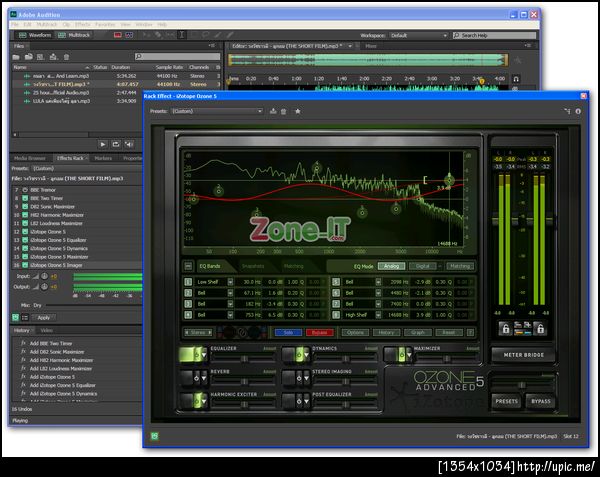Click the right lock icon under Ozone meters
This screenshot has width=600, height=477.
pyautogui.click(x=540, y=329)
